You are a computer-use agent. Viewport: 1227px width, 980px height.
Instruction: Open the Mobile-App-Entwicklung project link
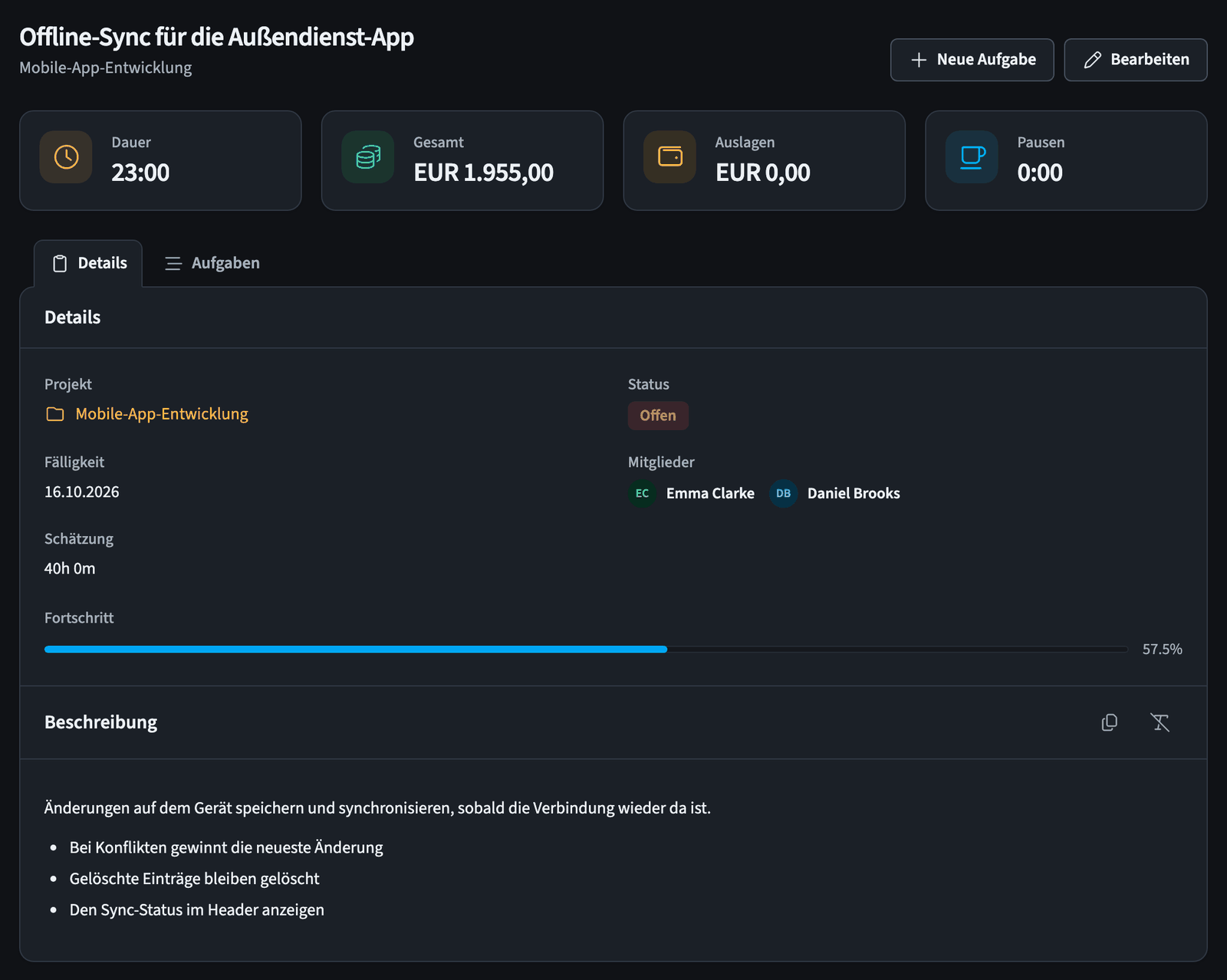tap(162, 414)
